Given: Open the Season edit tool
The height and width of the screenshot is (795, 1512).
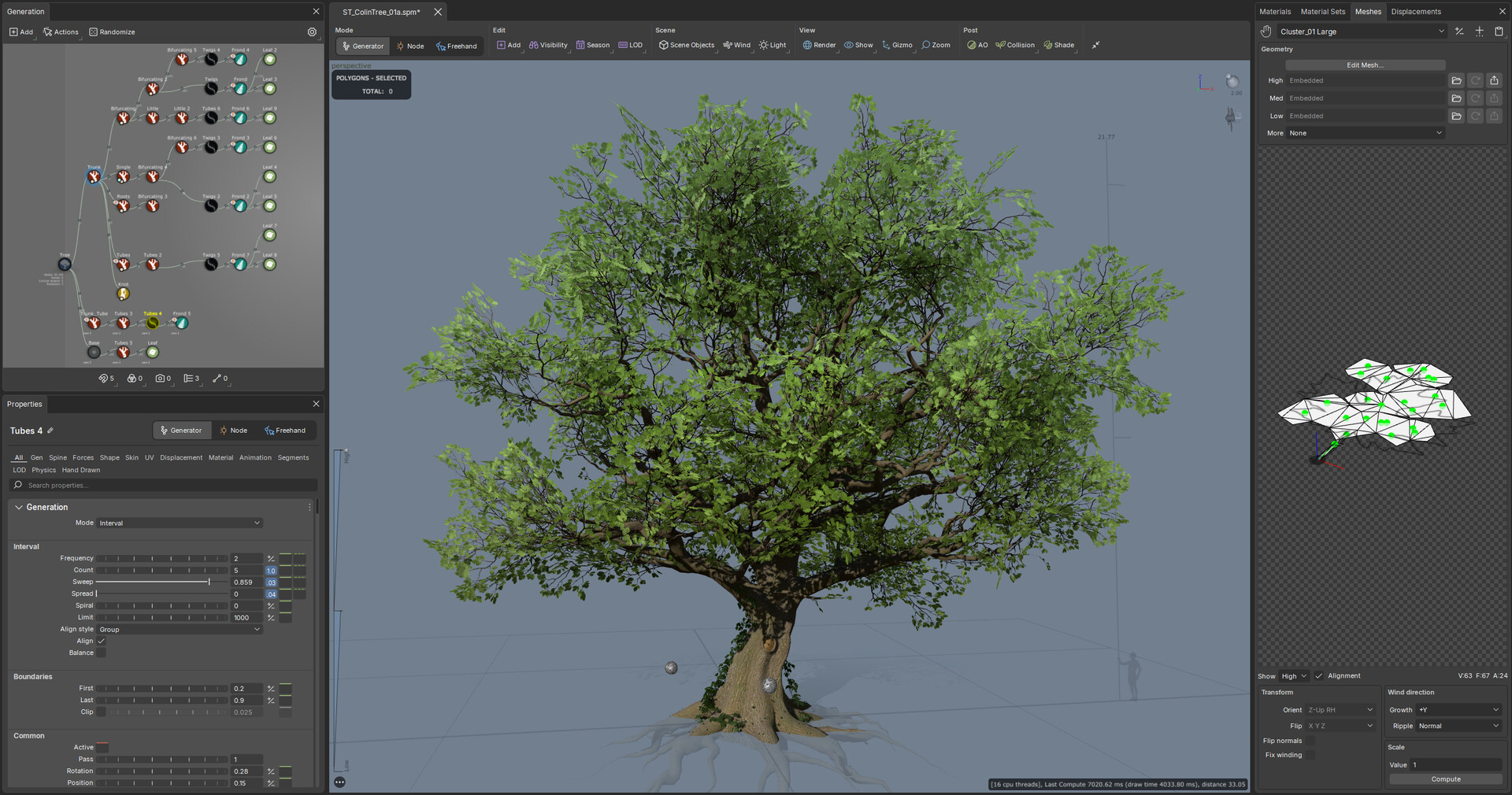Looking at the screenshot, I should [x=592, y=46].
